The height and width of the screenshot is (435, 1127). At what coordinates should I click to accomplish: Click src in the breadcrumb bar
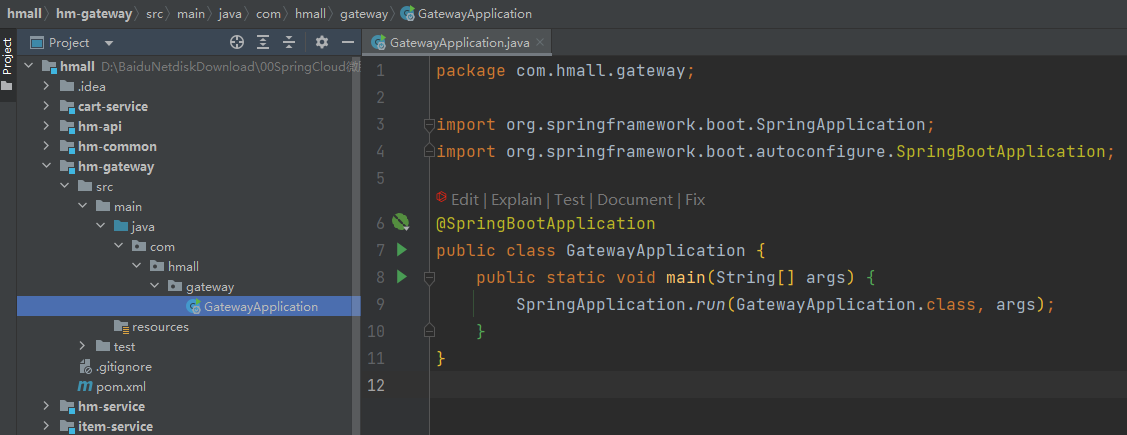pyautogui.click(x=155, y=14)
